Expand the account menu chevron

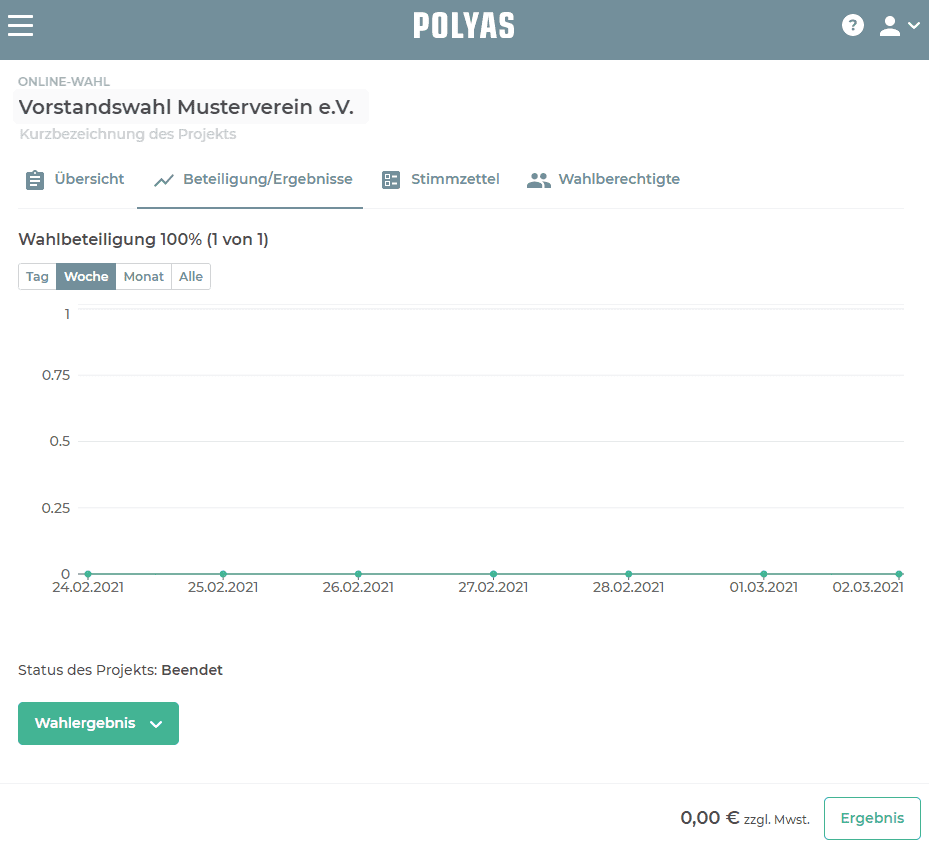point(914,27)
